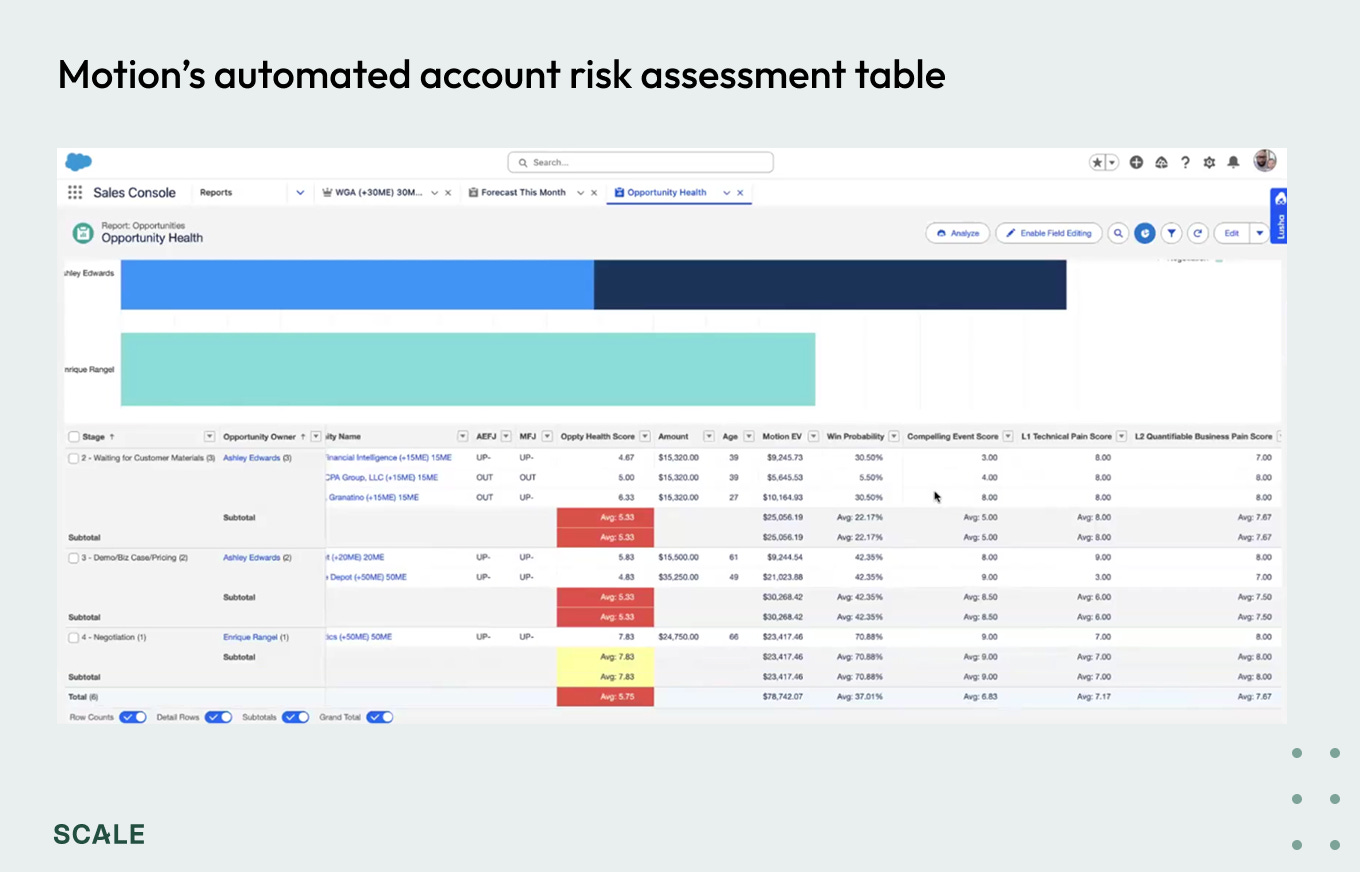Click the Salesforce cloud logo
Image resolution: width=1360 pixels, height=872 pixels.
click(78, 162)
